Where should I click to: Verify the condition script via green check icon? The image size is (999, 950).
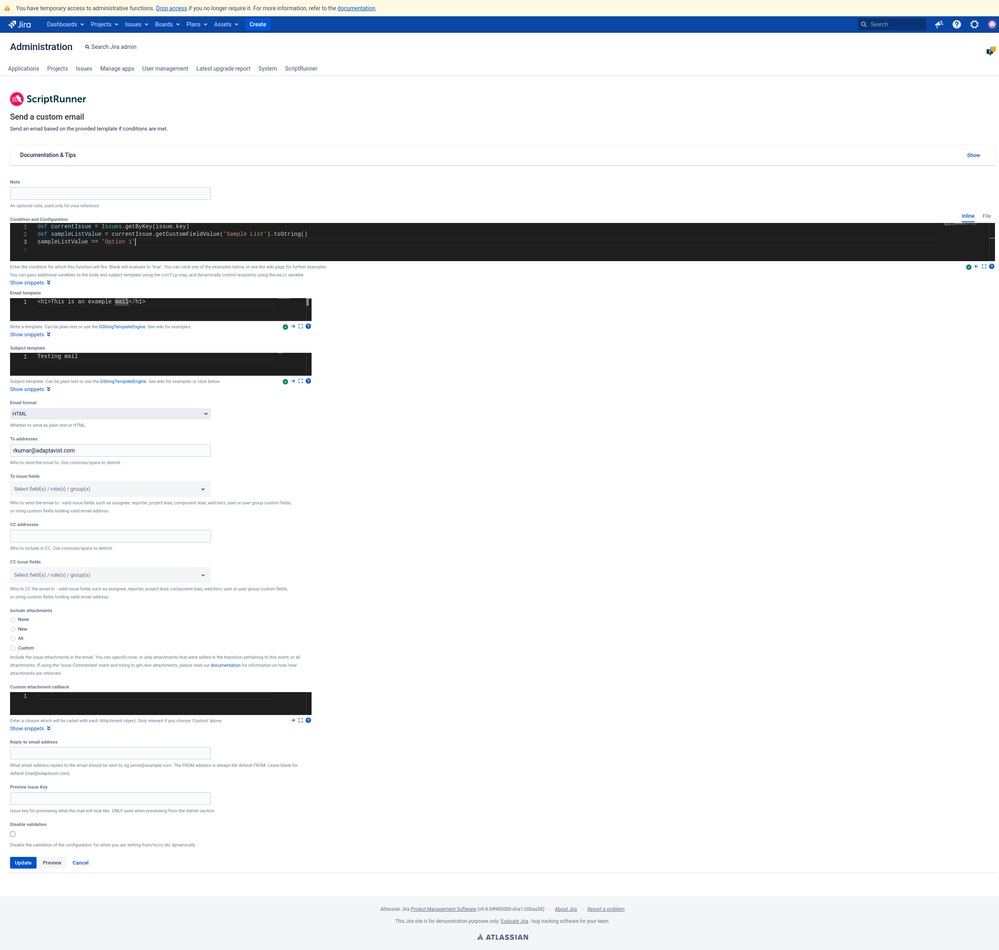968,267
